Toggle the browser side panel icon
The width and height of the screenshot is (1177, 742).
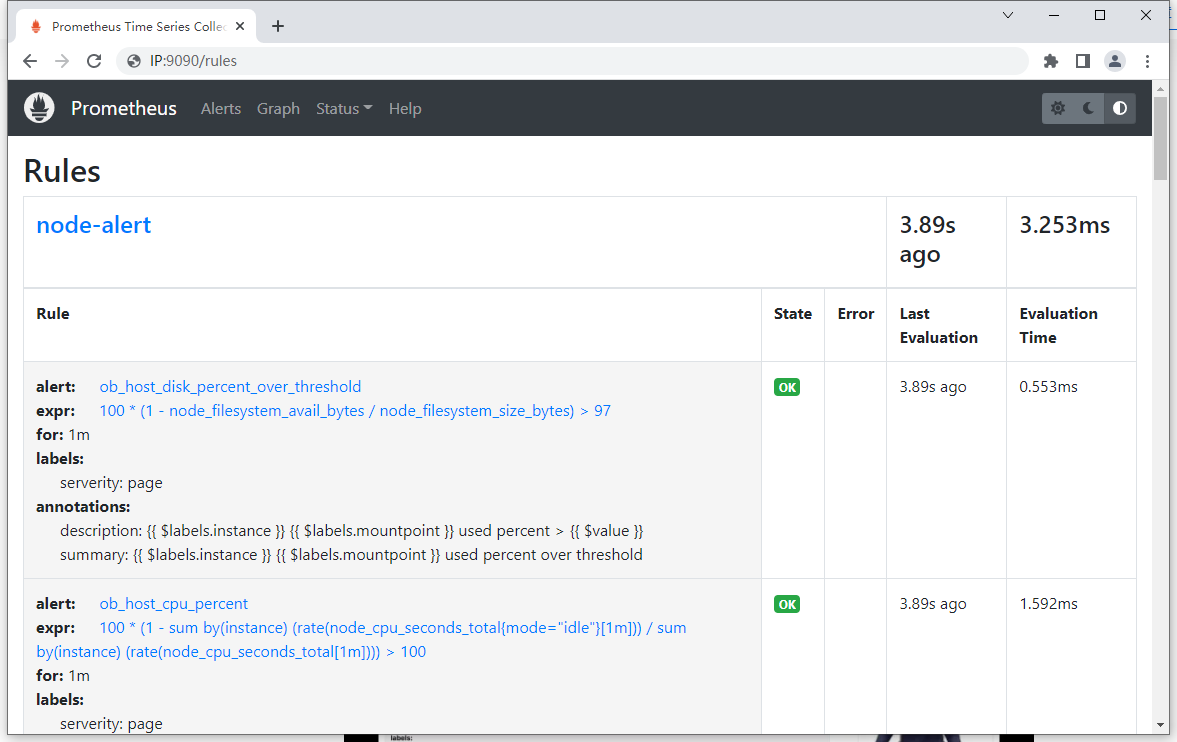click(x=1082, y=61)
